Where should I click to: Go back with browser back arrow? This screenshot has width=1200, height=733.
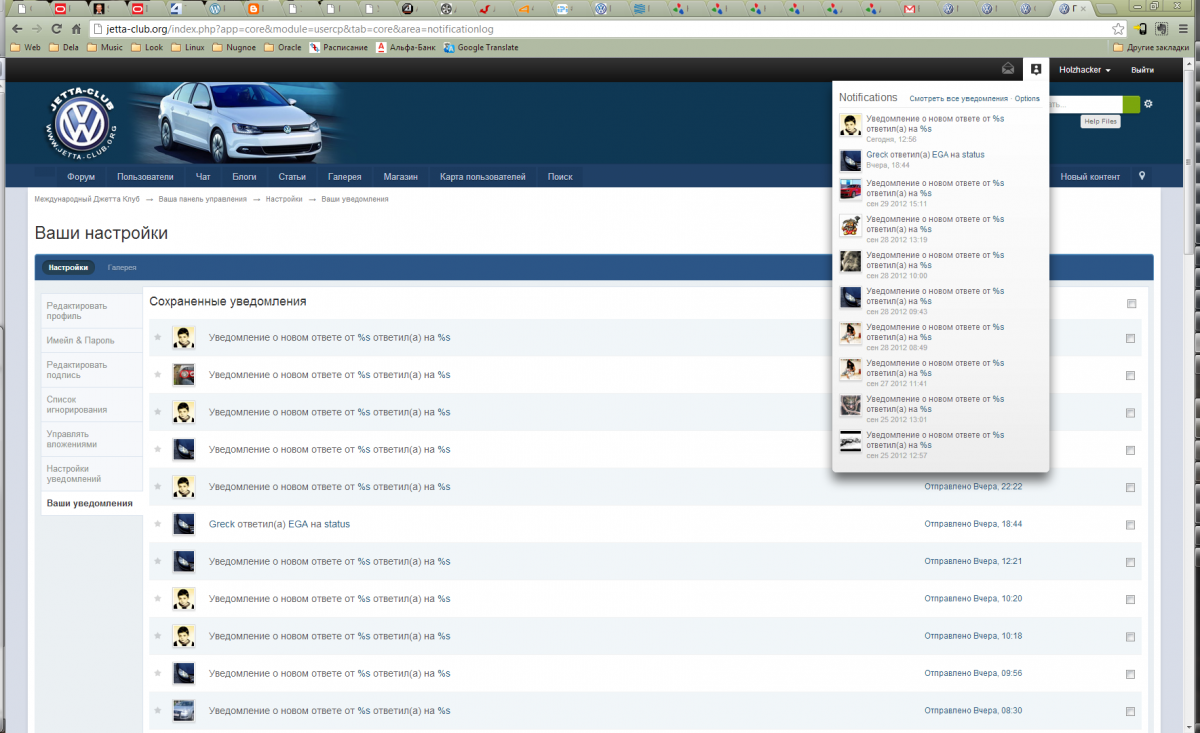[16, 29]
